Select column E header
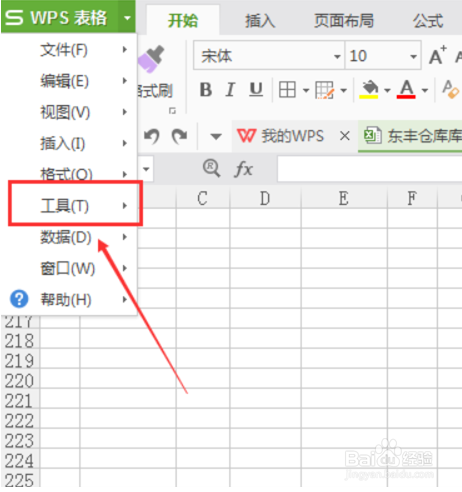This screenshot has width=462, height=492. [344, 198]
